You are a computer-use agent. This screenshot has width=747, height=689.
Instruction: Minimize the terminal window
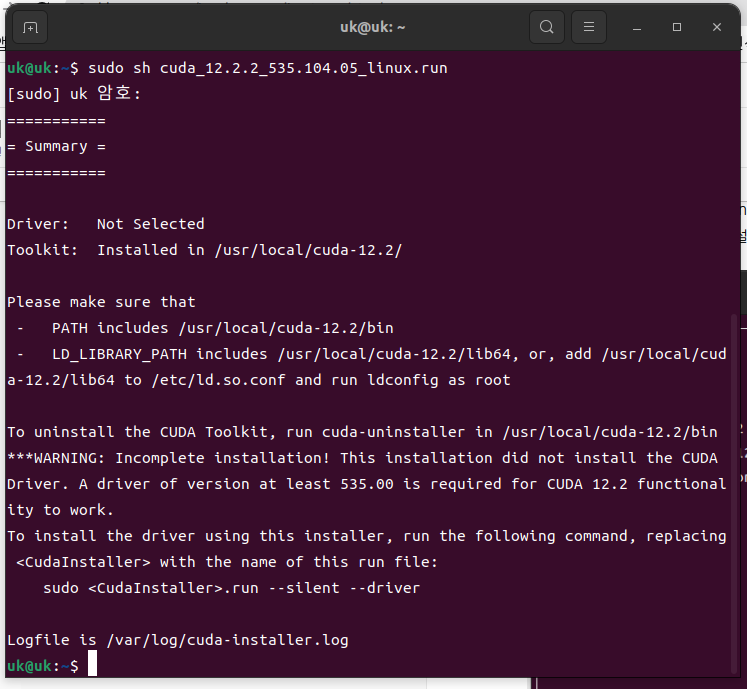[636, 28]
